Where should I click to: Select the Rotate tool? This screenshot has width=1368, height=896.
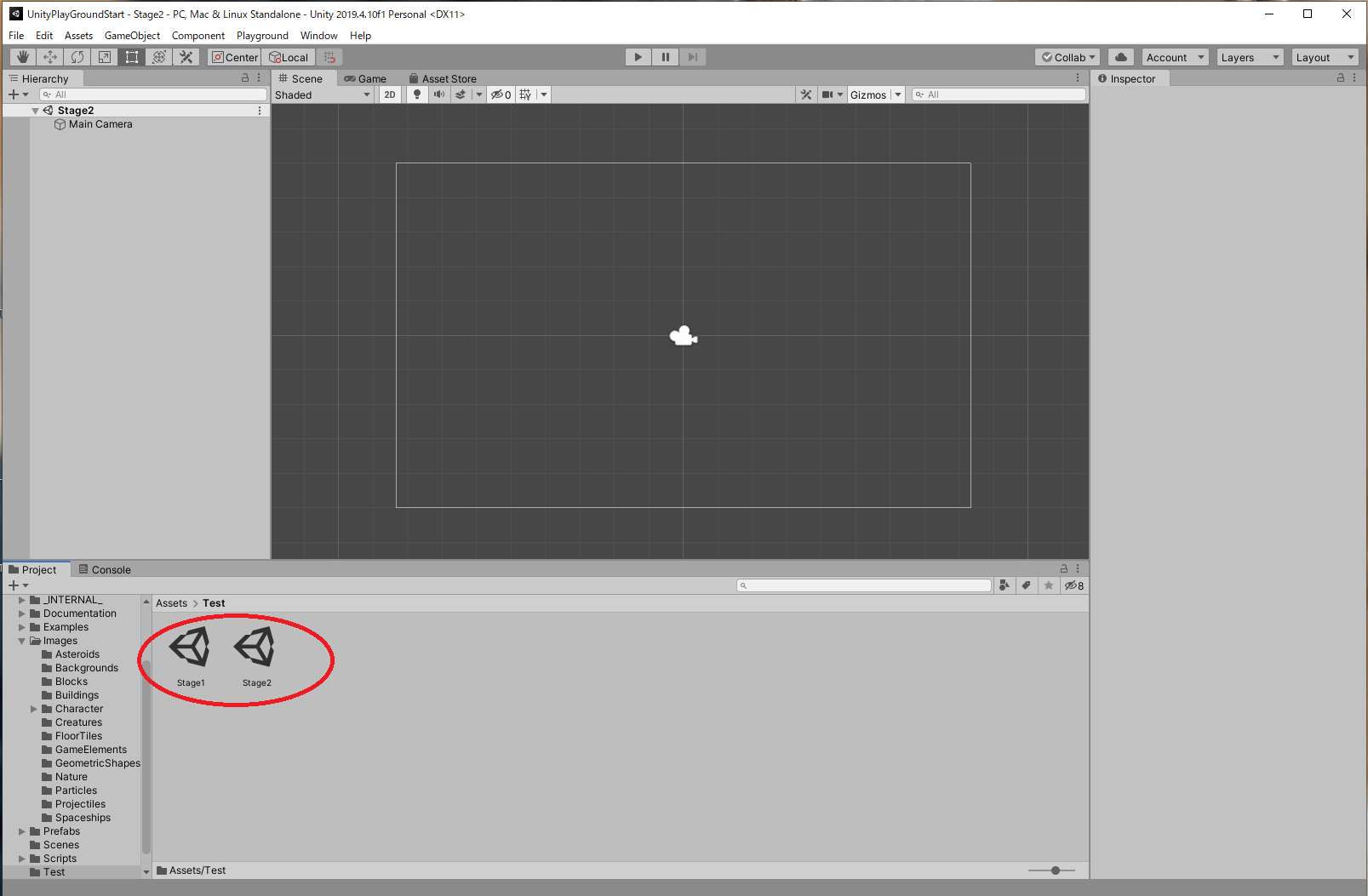click(77, 57)
